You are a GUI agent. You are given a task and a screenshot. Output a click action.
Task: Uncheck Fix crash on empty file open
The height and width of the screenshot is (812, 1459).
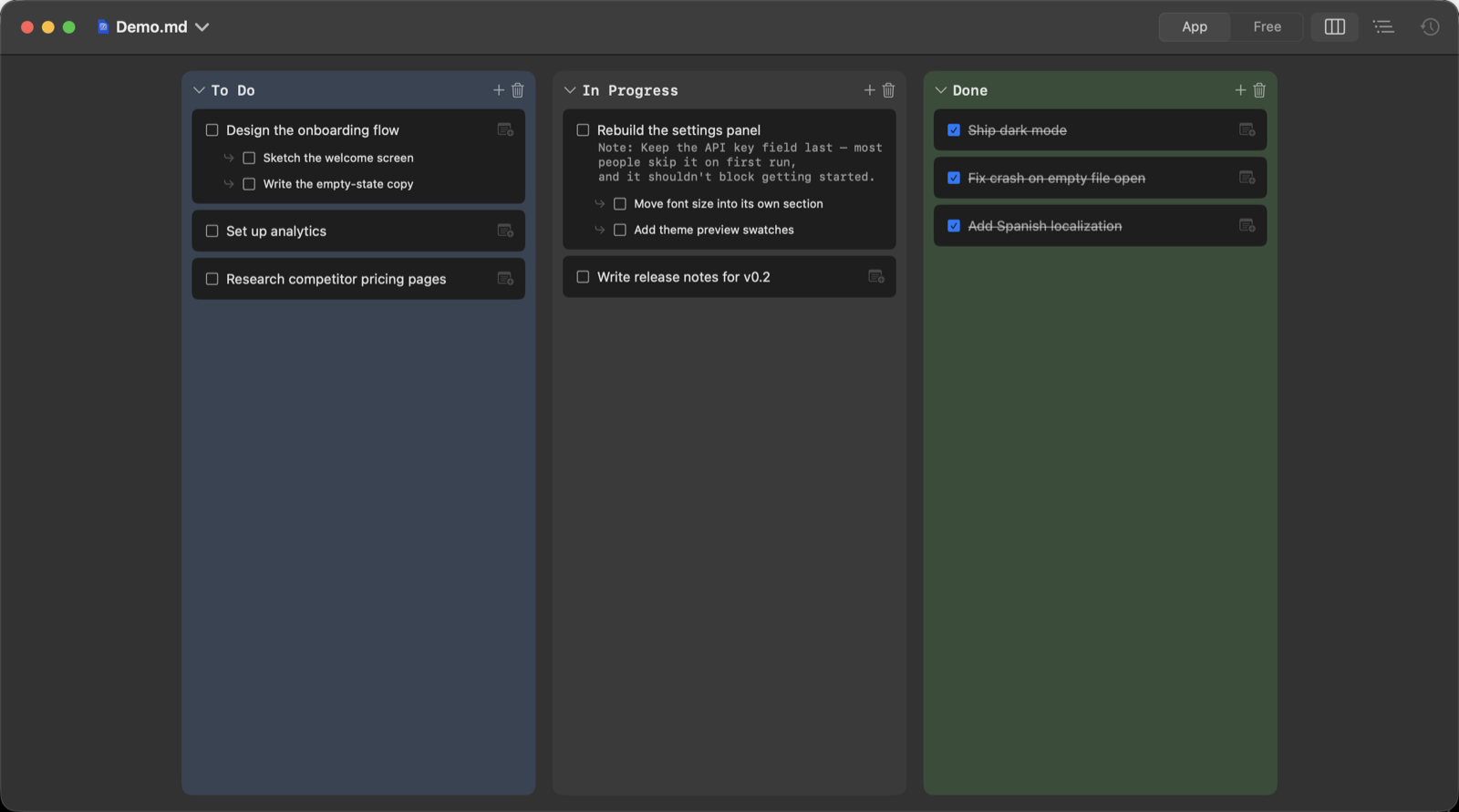pyautogui.click(x=954, y=178)
